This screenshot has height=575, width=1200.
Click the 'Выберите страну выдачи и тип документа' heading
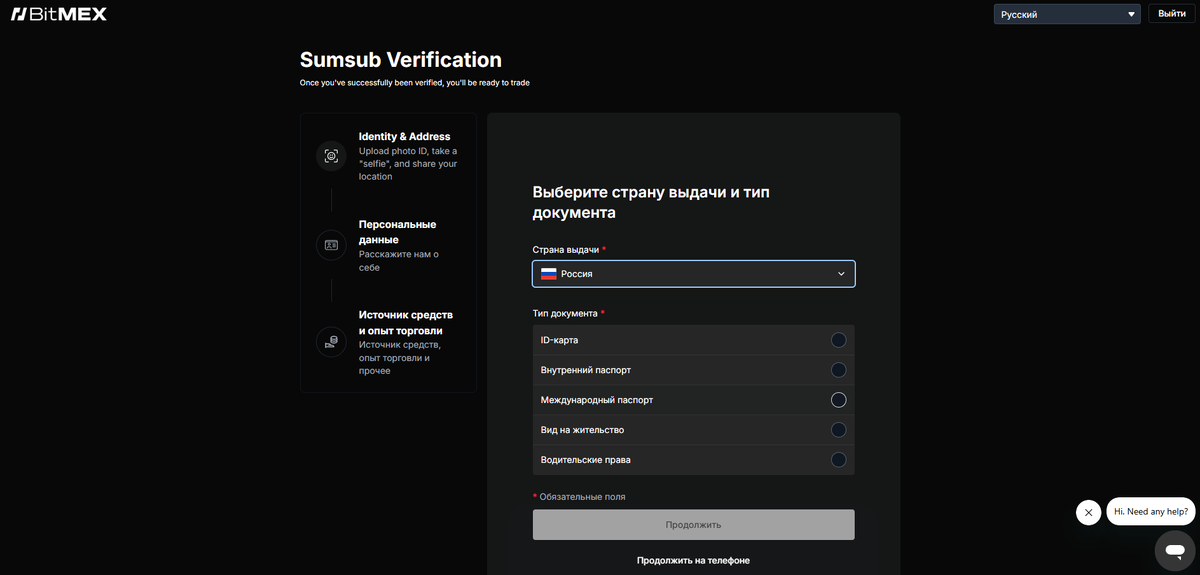tap(650, 203)
